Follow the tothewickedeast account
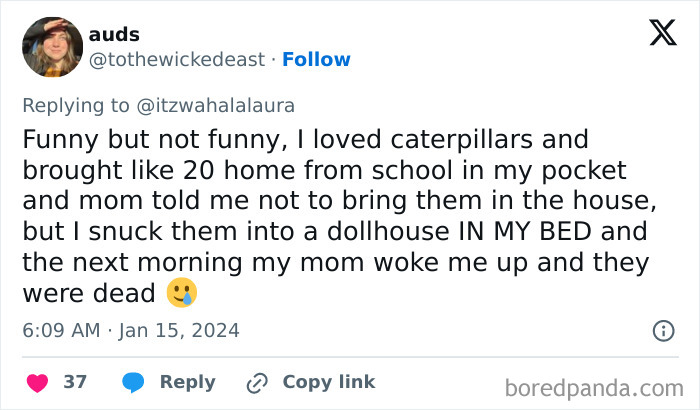Viewport: 700px width, 410px height. coord(316,60)
